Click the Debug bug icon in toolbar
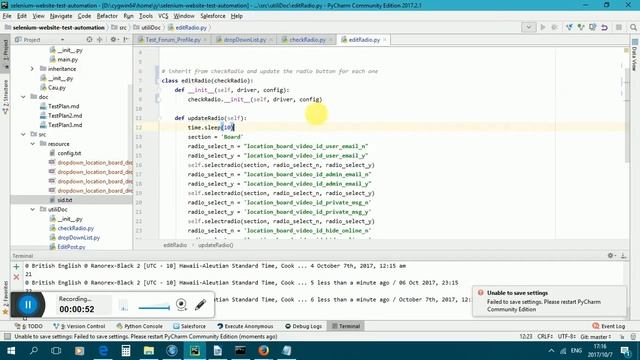Screen dimensions: 640x360 tap(555, 27)
